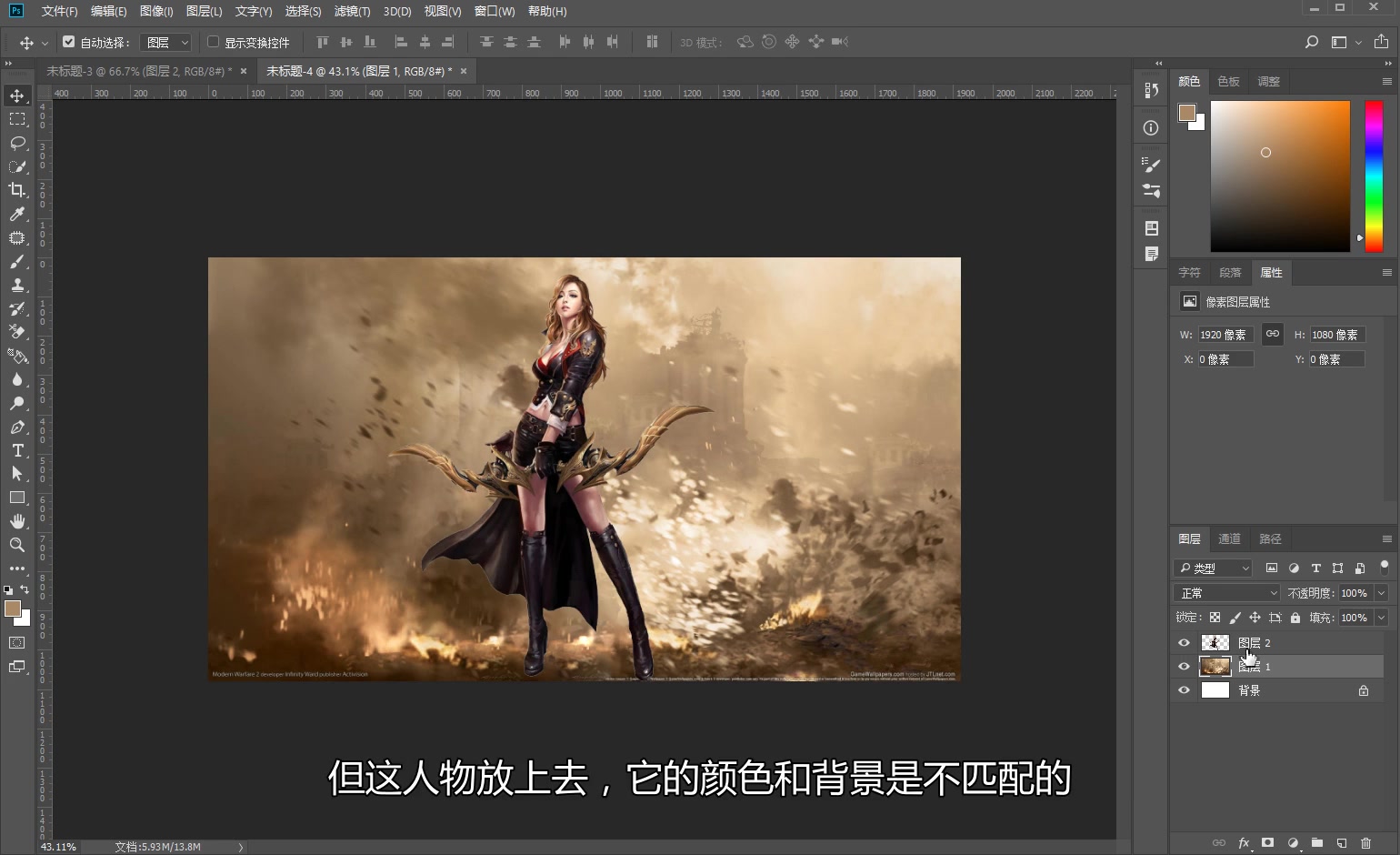Toggle lock position icon
1400x855 pixels.
coord(1255,618)
